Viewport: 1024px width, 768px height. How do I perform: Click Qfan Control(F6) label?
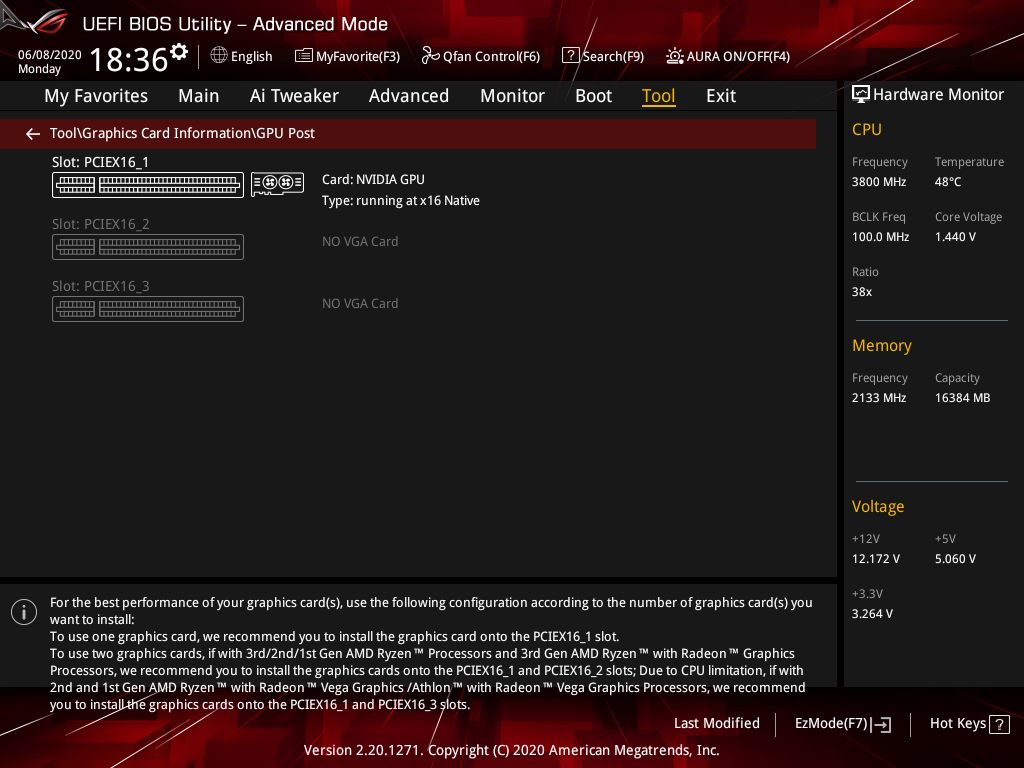tap(491, 57)
